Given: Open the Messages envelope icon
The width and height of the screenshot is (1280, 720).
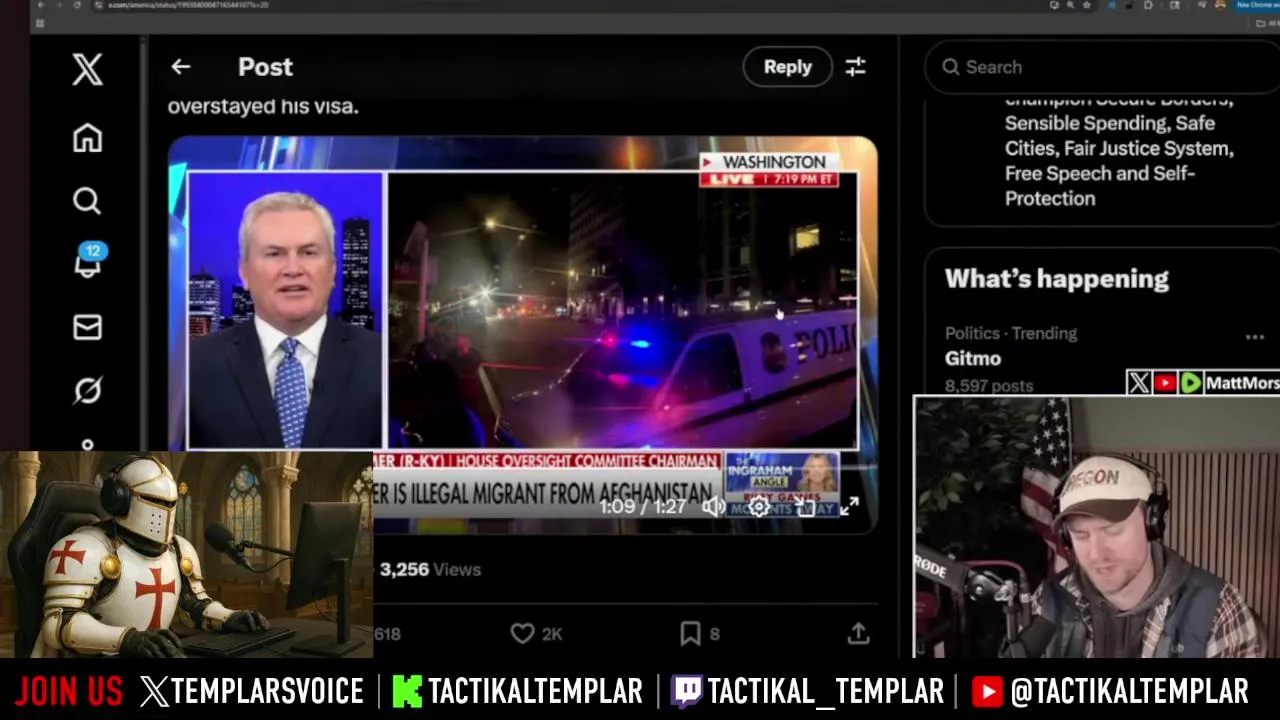Looking at the screenshot, I should coord(87,328).
